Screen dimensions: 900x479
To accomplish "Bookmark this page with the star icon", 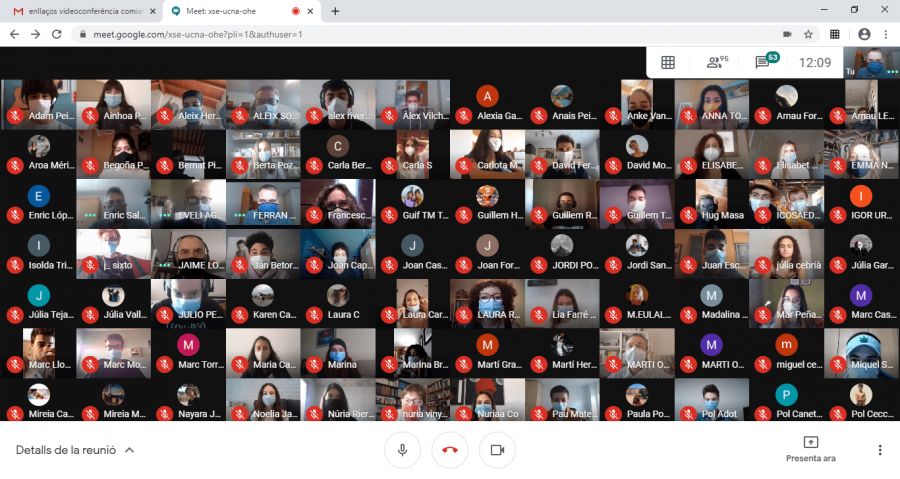I will [808, 34].
